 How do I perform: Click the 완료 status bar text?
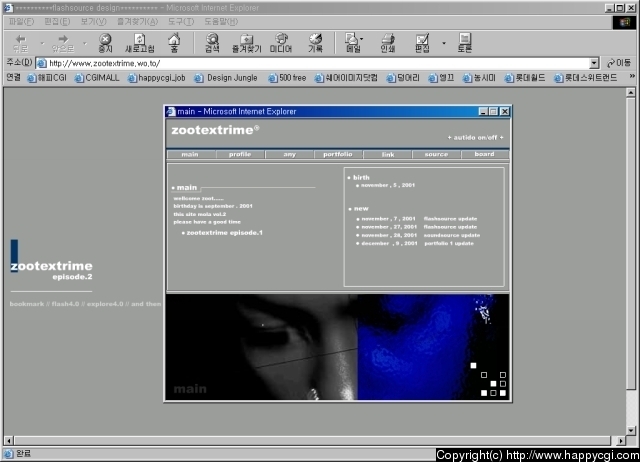coord(23,453)
